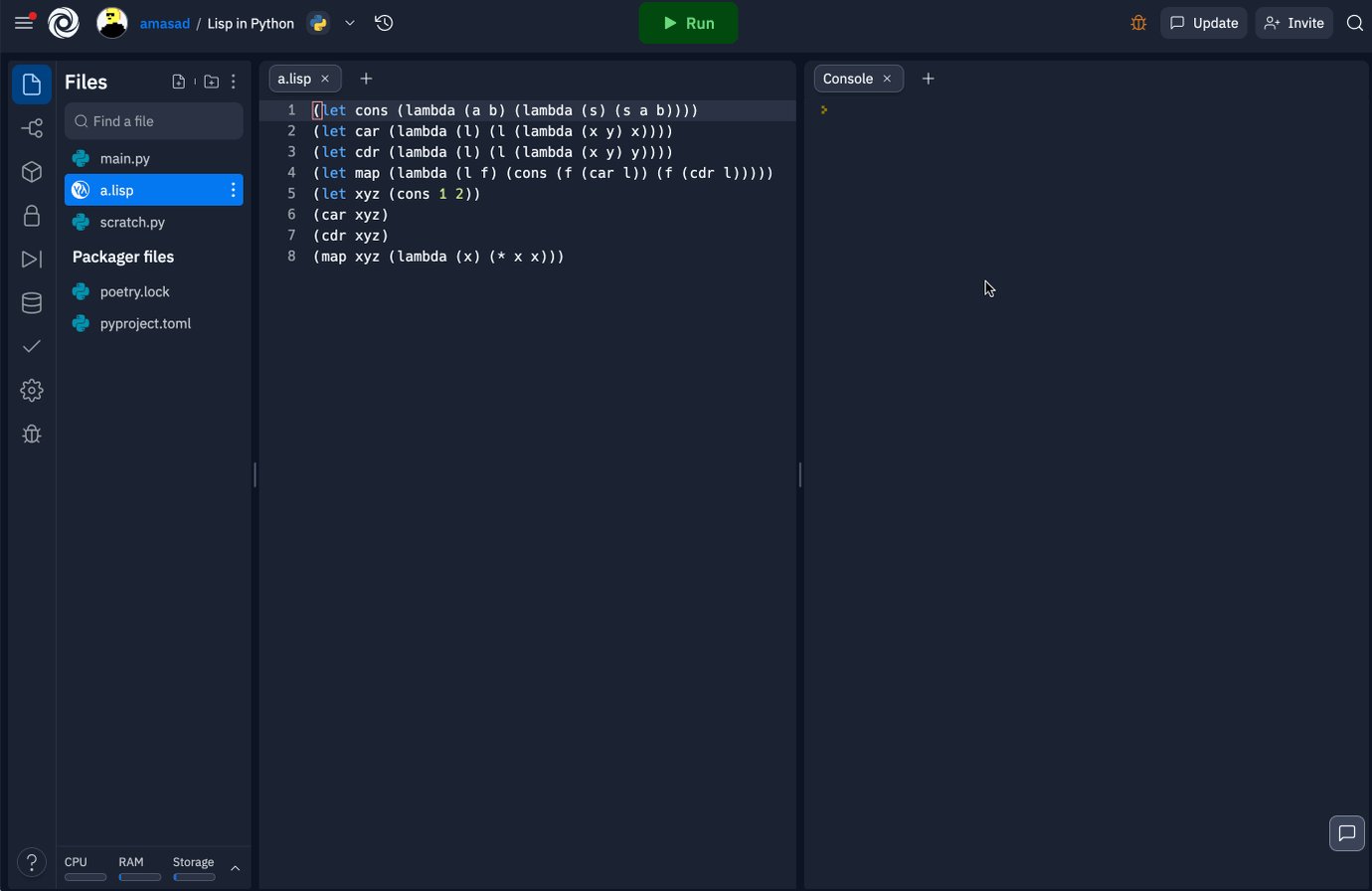Viewport: 1372px width, 891px height.
Task: Collapse the resource usage footer chevron
Action: click(236, 867)
